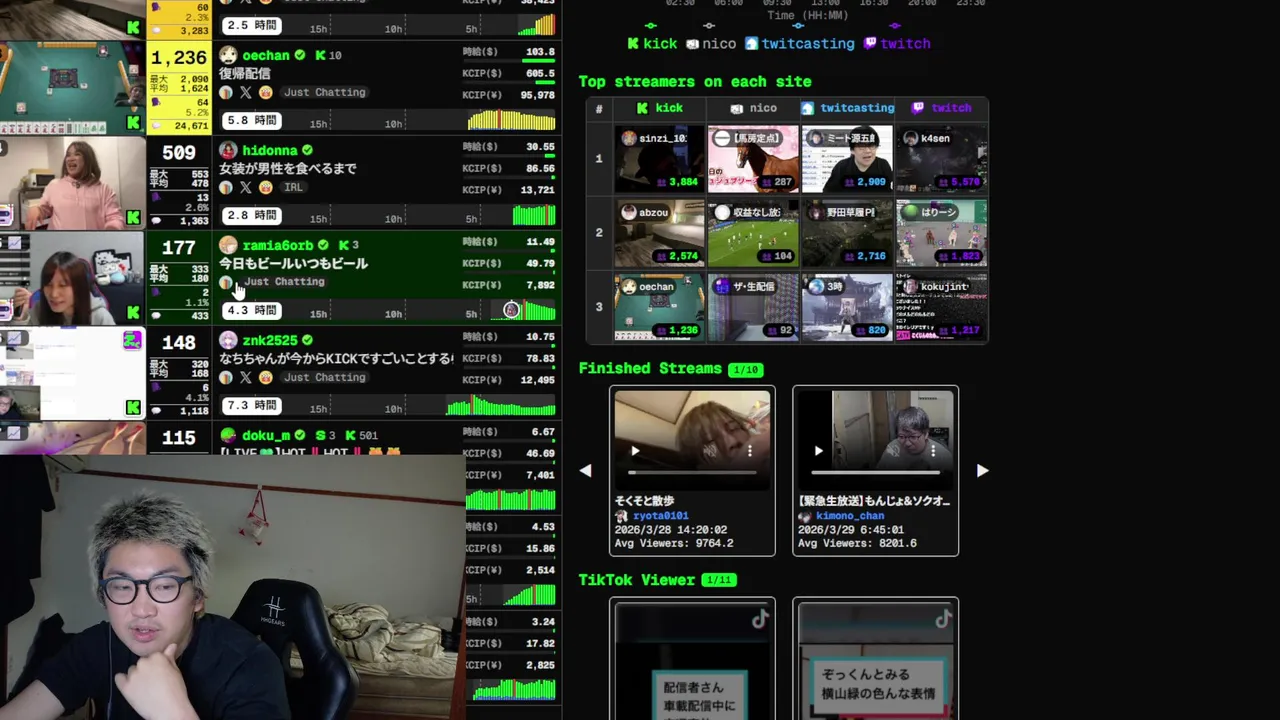Click the Kick badge on ramia6orb's thumbnail
Viewport: 1280px width, 720px height.
pyautogui.click(x=133, y=312)
